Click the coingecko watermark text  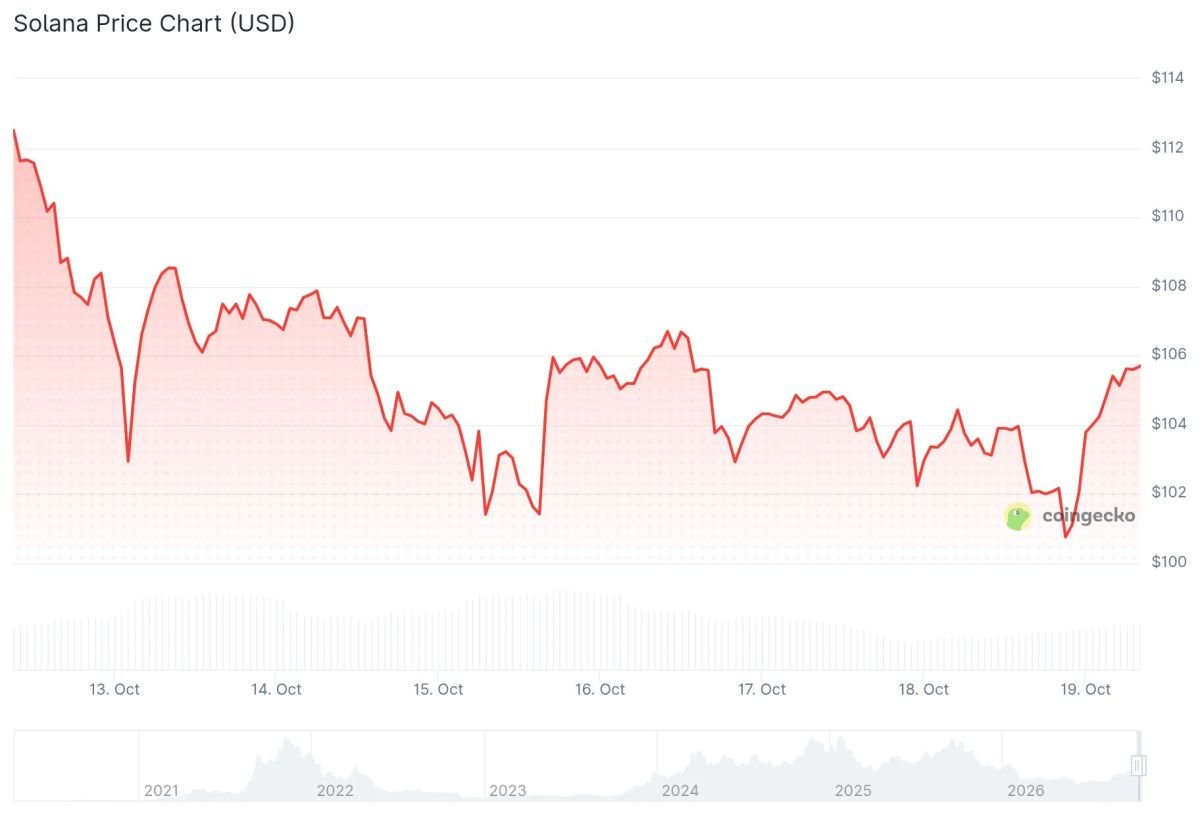[x=1088, y=516]
